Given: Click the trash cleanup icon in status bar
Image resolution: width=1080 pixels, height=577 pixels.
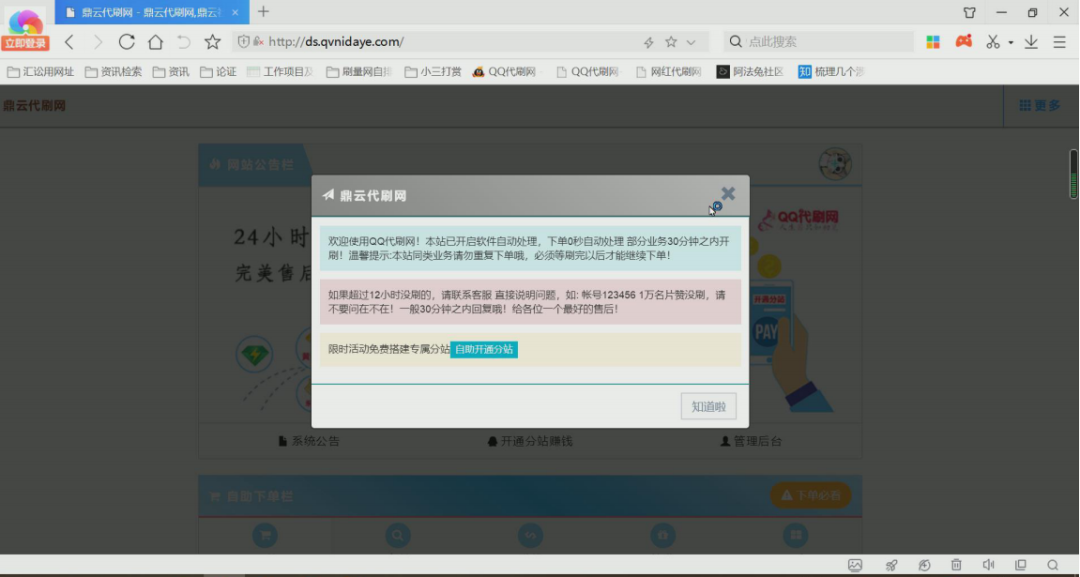Looking at the screenshot, I should pyautogui.click(x=956, y=565).
